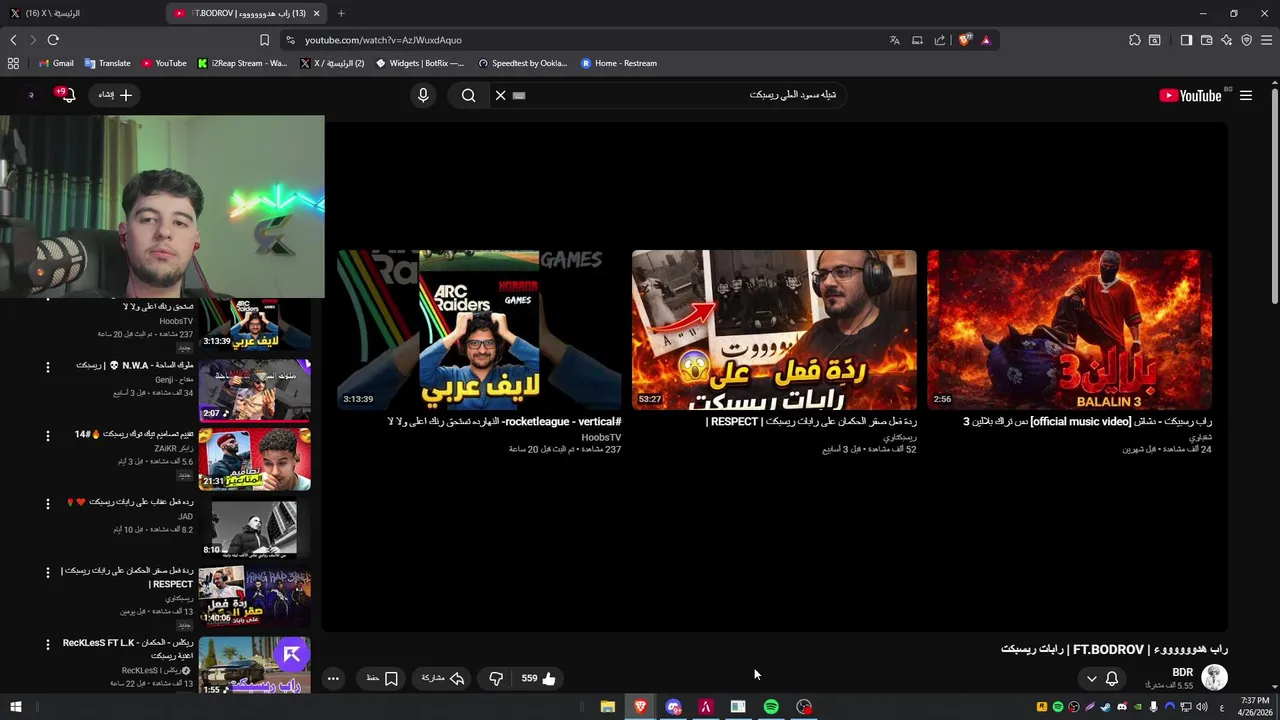Open Brave Rewards triangle icon

986,40
